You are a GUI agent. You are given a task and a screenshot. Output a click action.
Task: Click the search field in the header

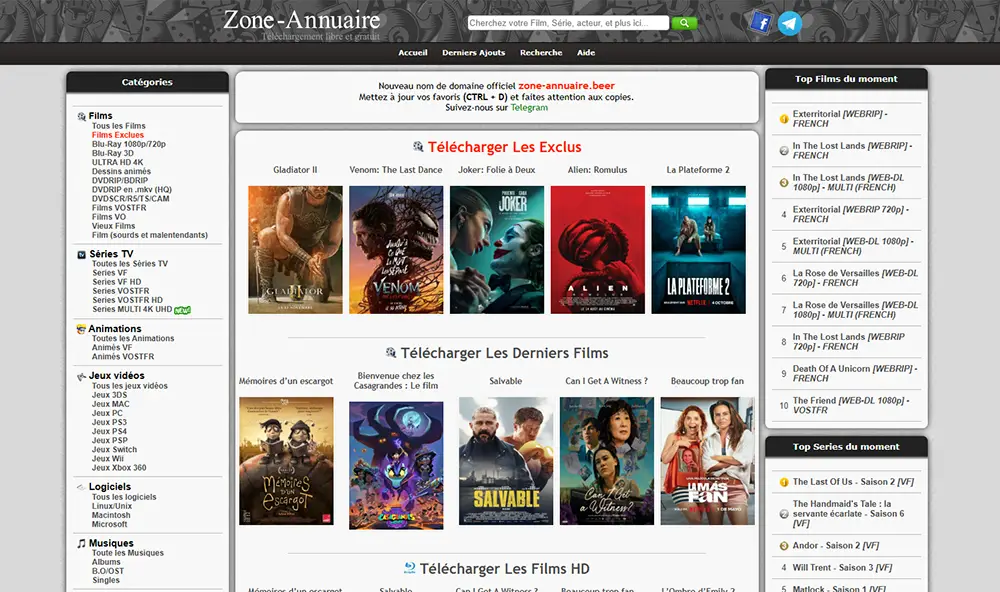tap(568, 23)
